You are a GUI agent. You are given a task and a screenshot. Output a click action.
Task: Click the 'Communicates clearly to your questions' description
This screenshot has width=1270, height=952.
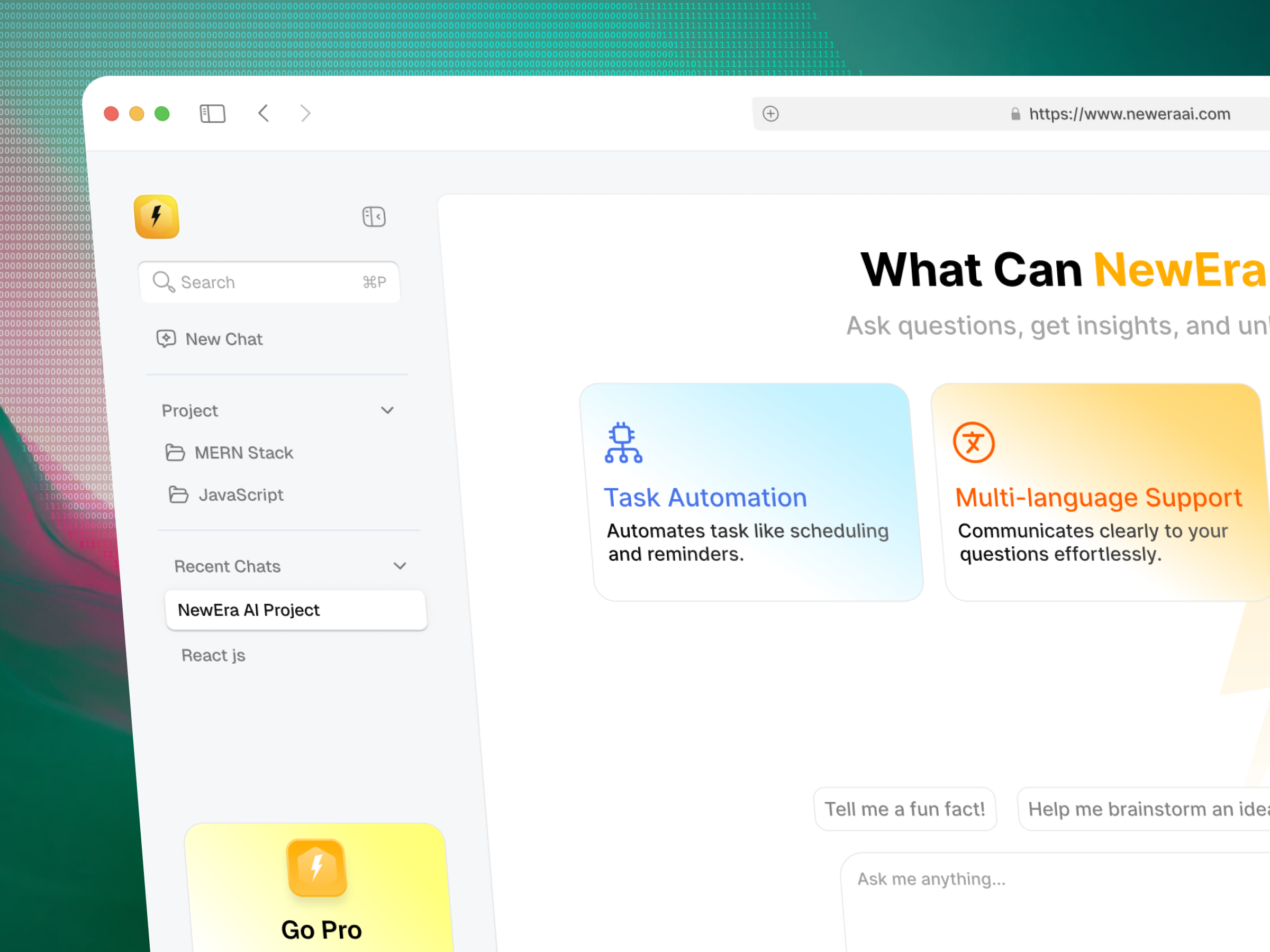(1093, 542)
